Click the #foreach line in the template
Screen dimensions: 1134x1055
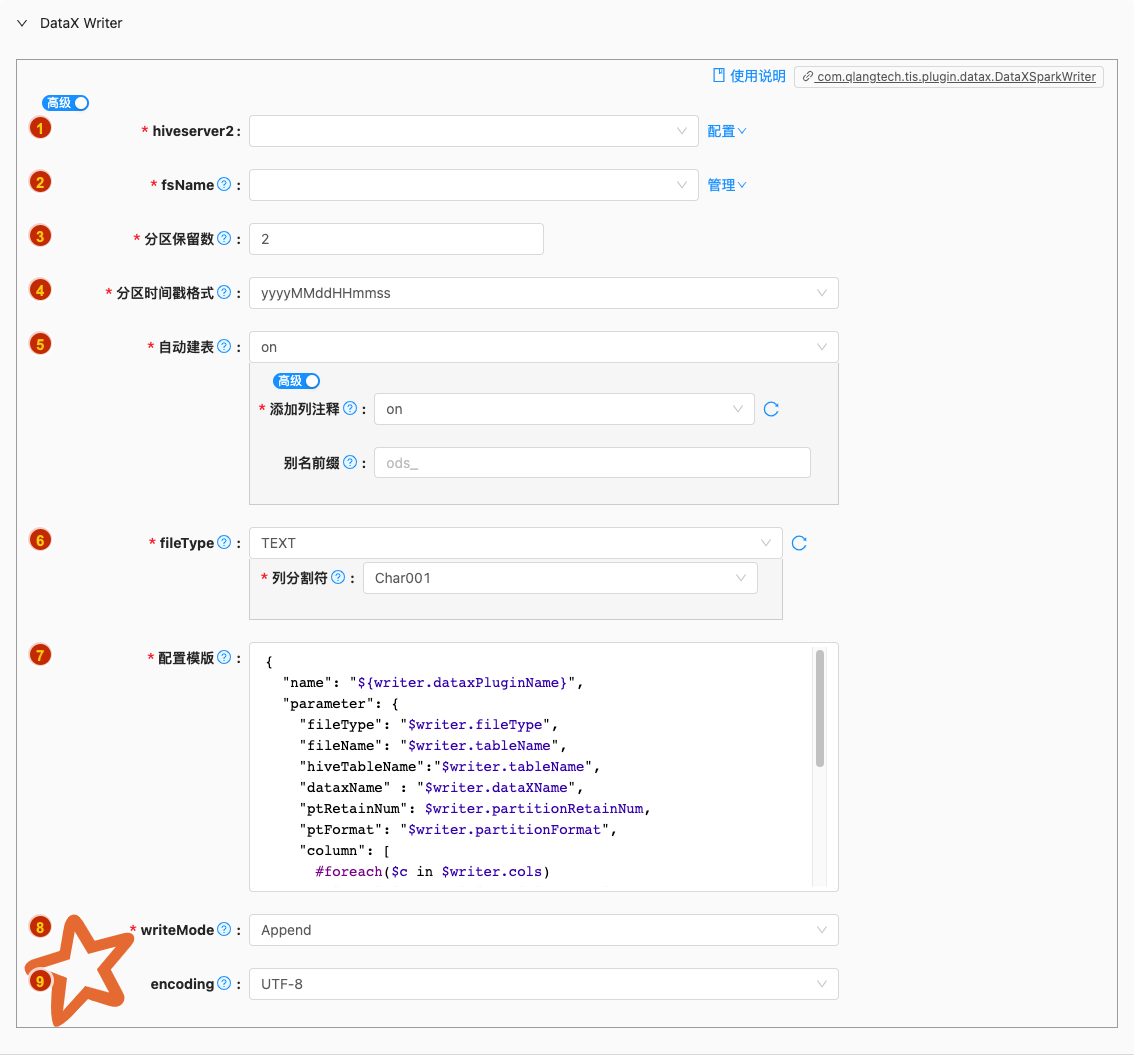432,871
